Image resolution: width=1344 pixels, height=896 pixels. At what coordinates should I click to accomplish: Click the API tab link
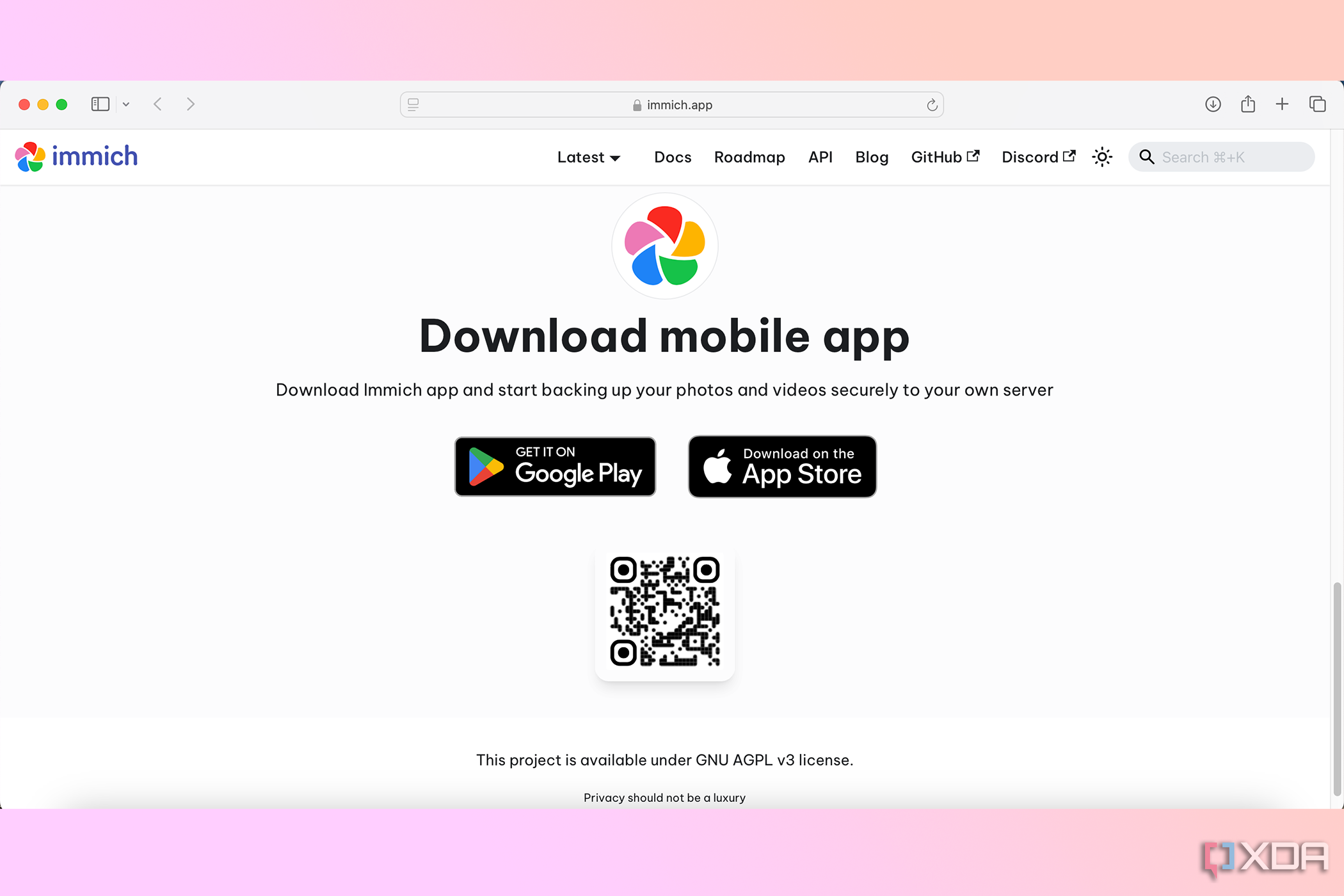820,157
